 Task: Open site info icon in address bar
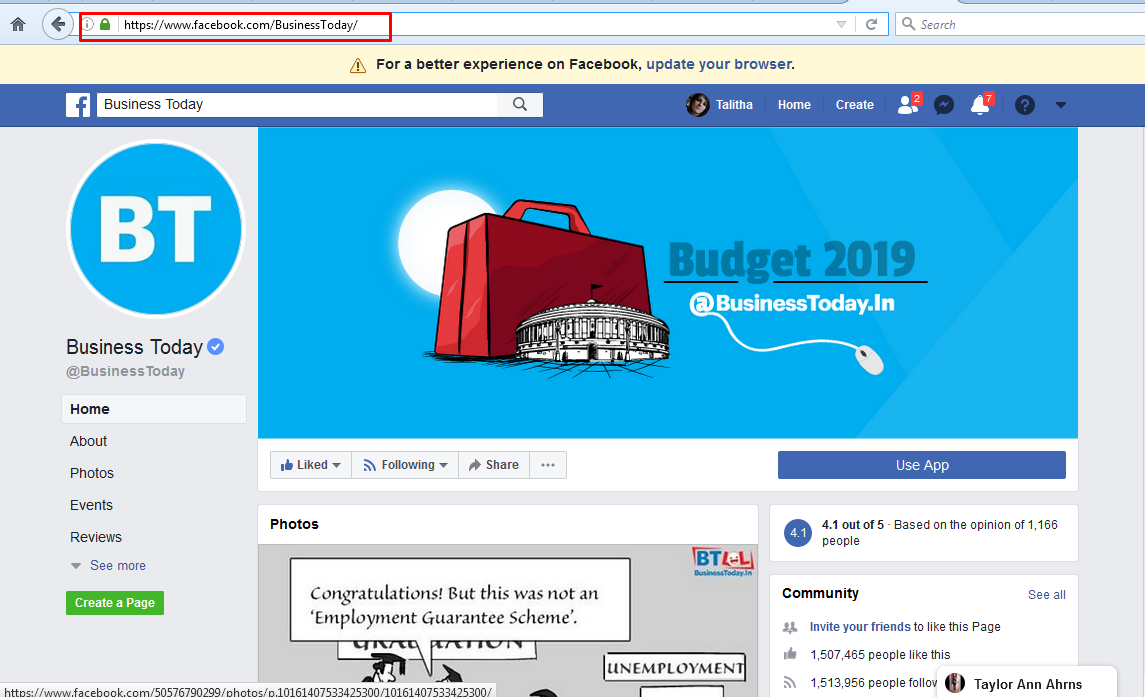pos(88,24)
